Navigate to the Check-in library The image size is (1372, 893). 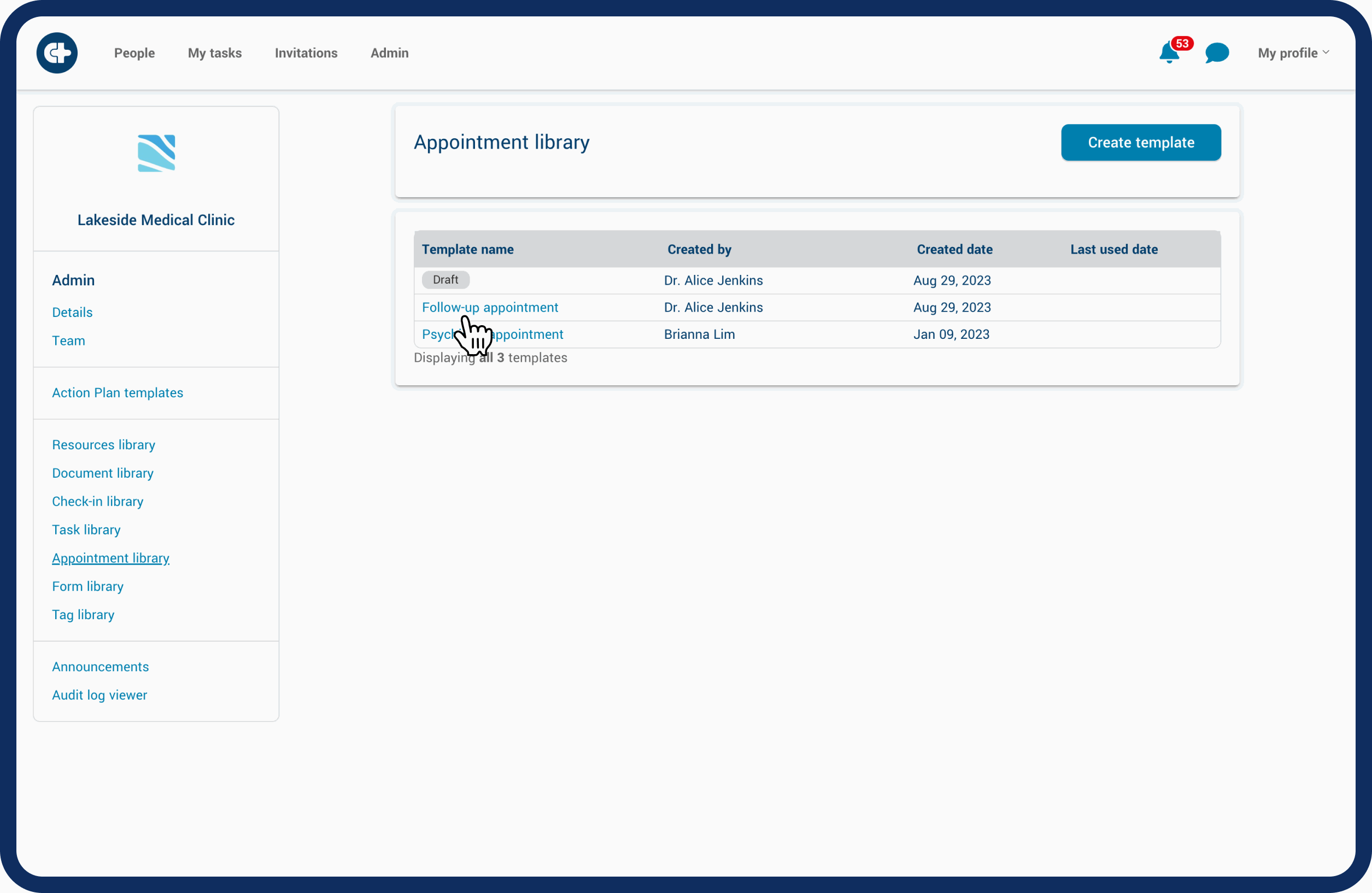coord(97,501)
